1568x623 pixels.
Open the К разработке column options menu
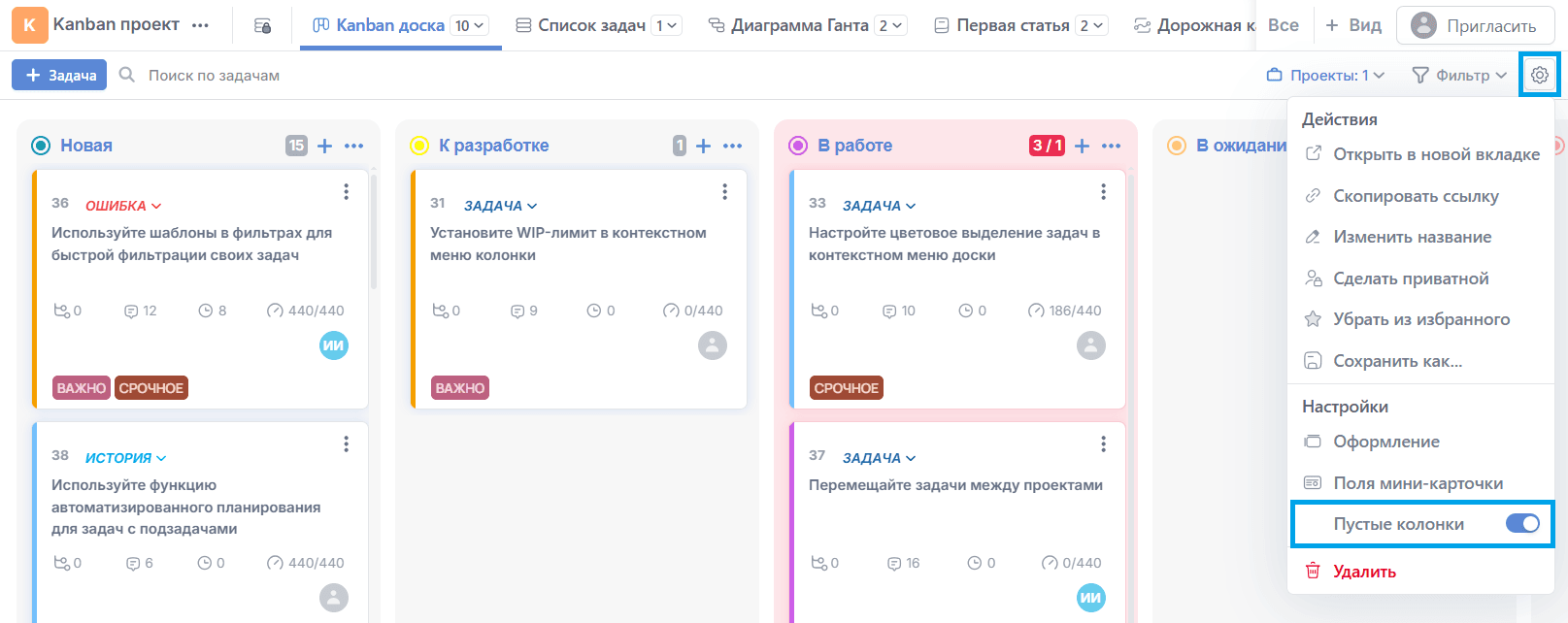tap(733, 146)
